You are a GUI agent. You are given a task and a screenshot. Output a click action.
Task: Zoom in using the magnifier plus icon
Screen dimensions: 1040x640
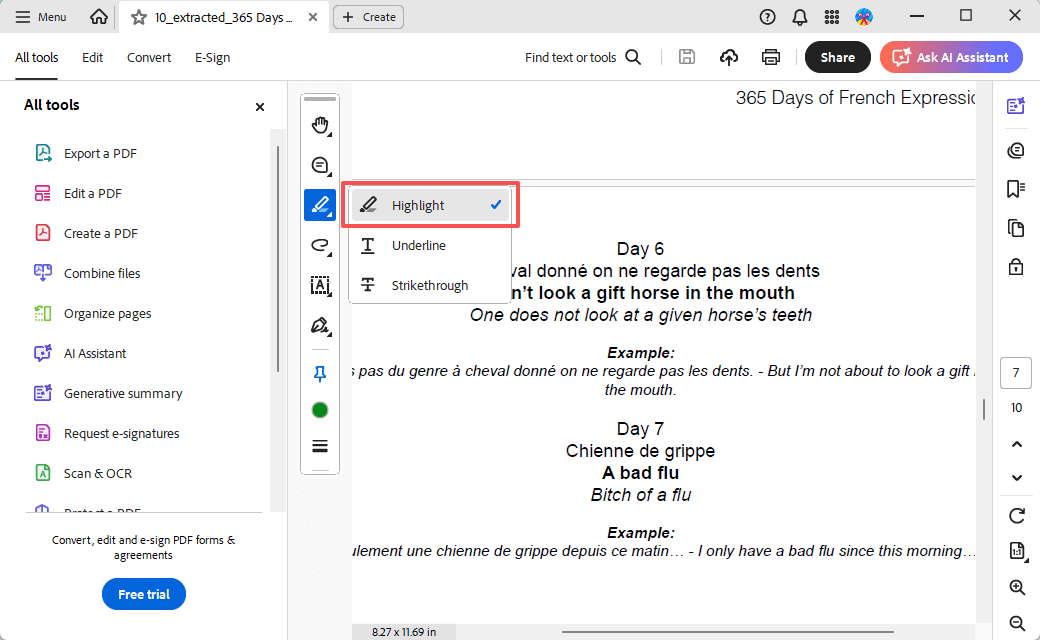[1017, 588]
